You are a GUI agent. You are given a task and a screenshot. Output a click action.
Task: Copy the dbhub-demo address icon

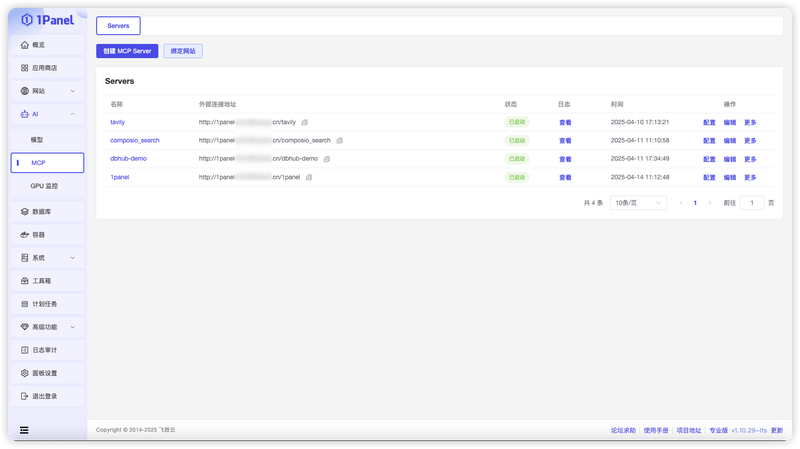[327, 159]
